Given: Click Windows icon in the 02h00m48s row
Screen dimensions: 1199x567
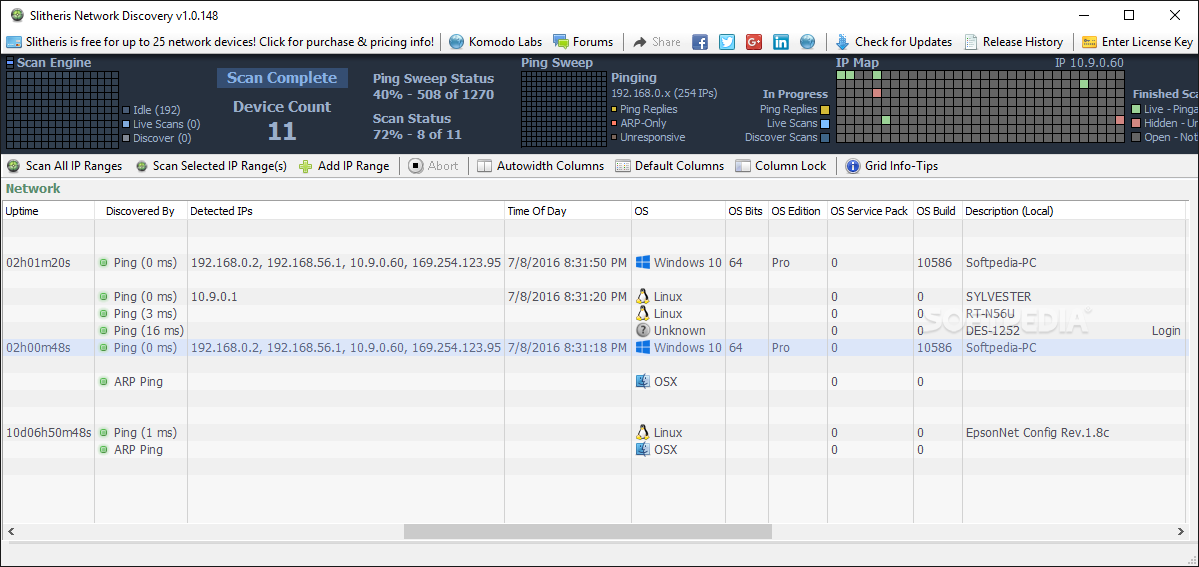Looking at the screenshot, I should click(643, 347).
